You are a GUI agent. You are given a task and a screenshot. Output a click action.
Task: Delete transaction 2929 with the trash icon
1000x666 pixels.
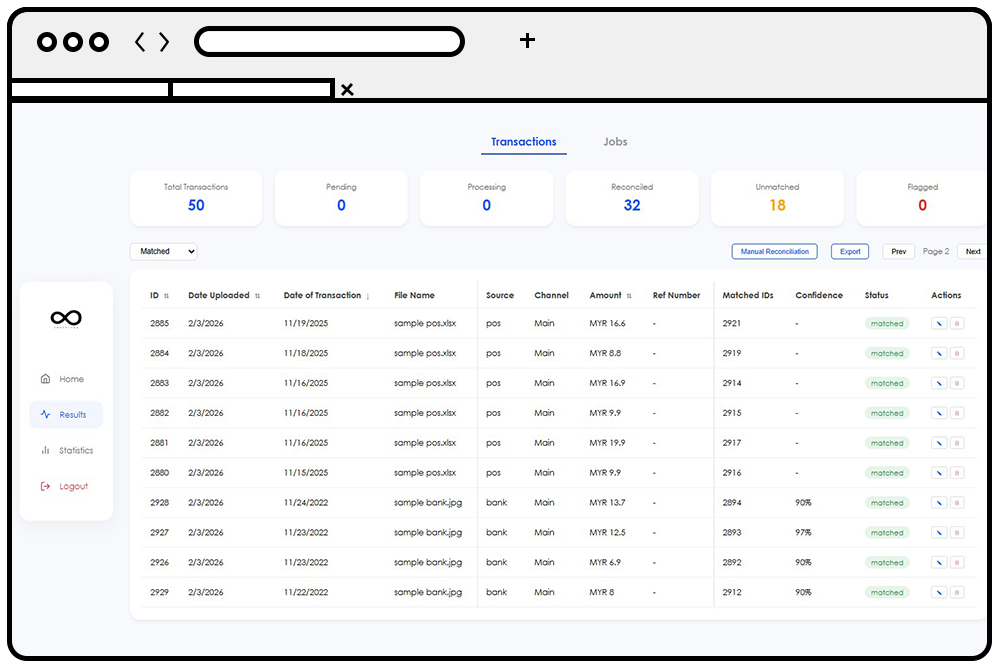pos(957,593)
